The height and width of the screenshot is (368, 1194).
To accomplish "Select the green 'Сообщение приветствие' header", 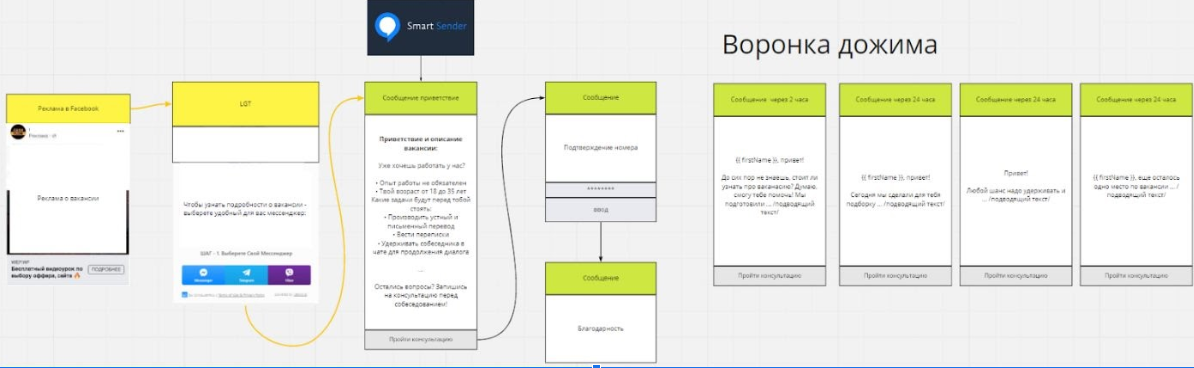I will tap(421, 99).
